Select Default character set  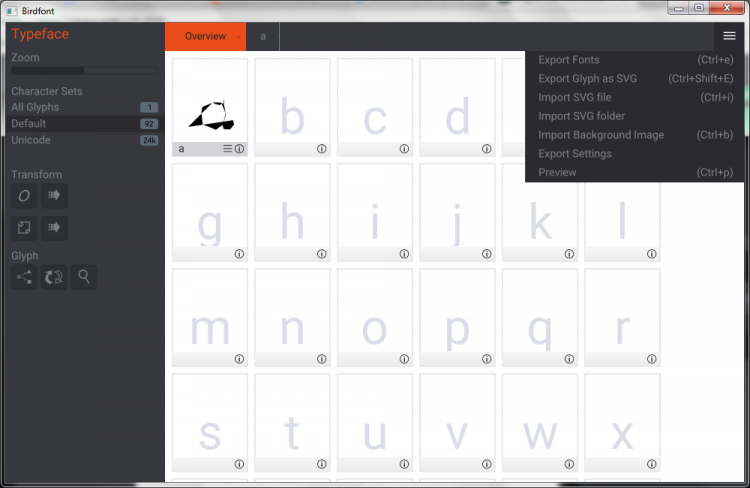pyautogui.click(x=85, y=123)
